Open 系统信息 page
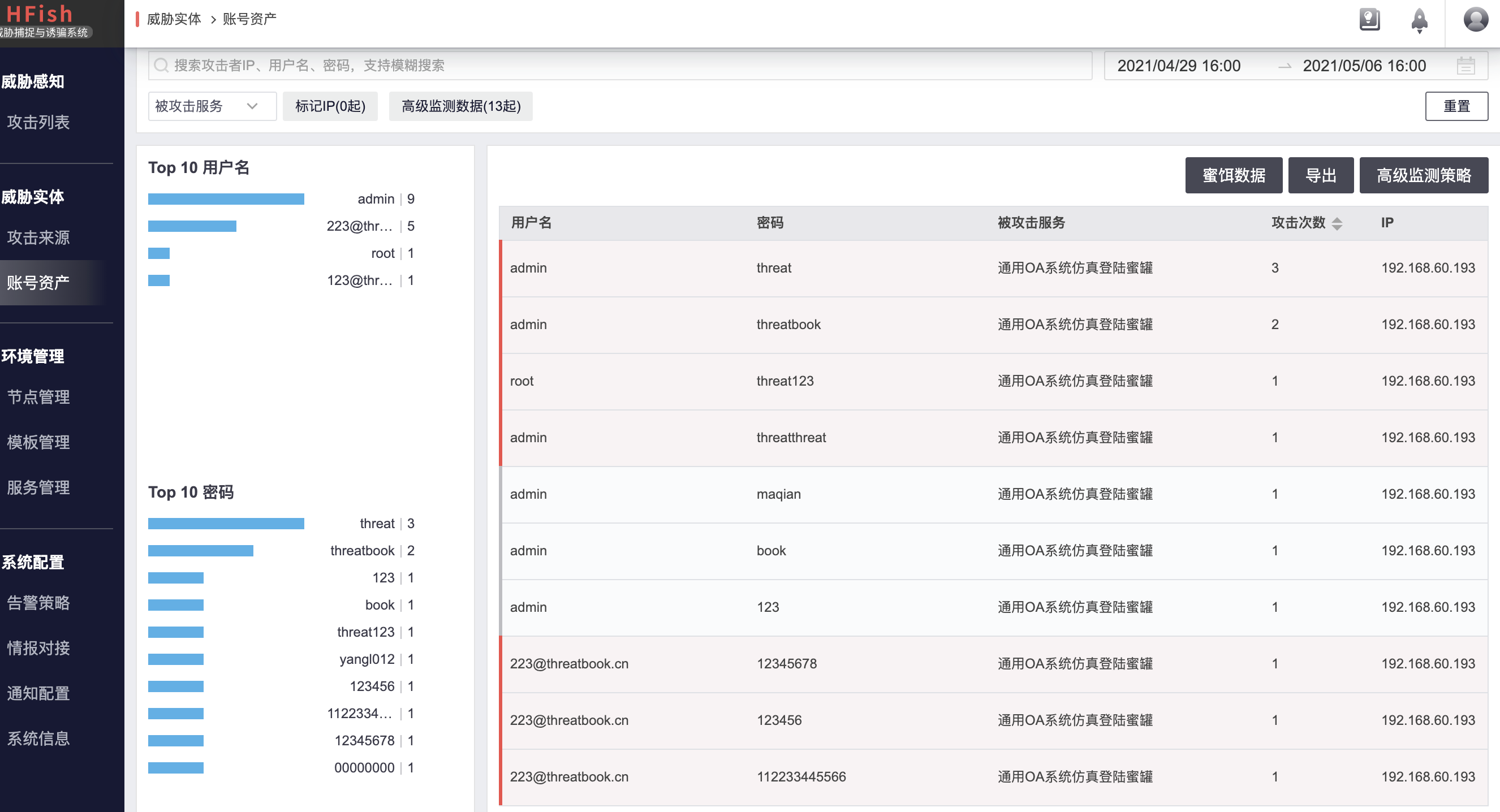The image size is (1500, 812). tap(38, 738)
